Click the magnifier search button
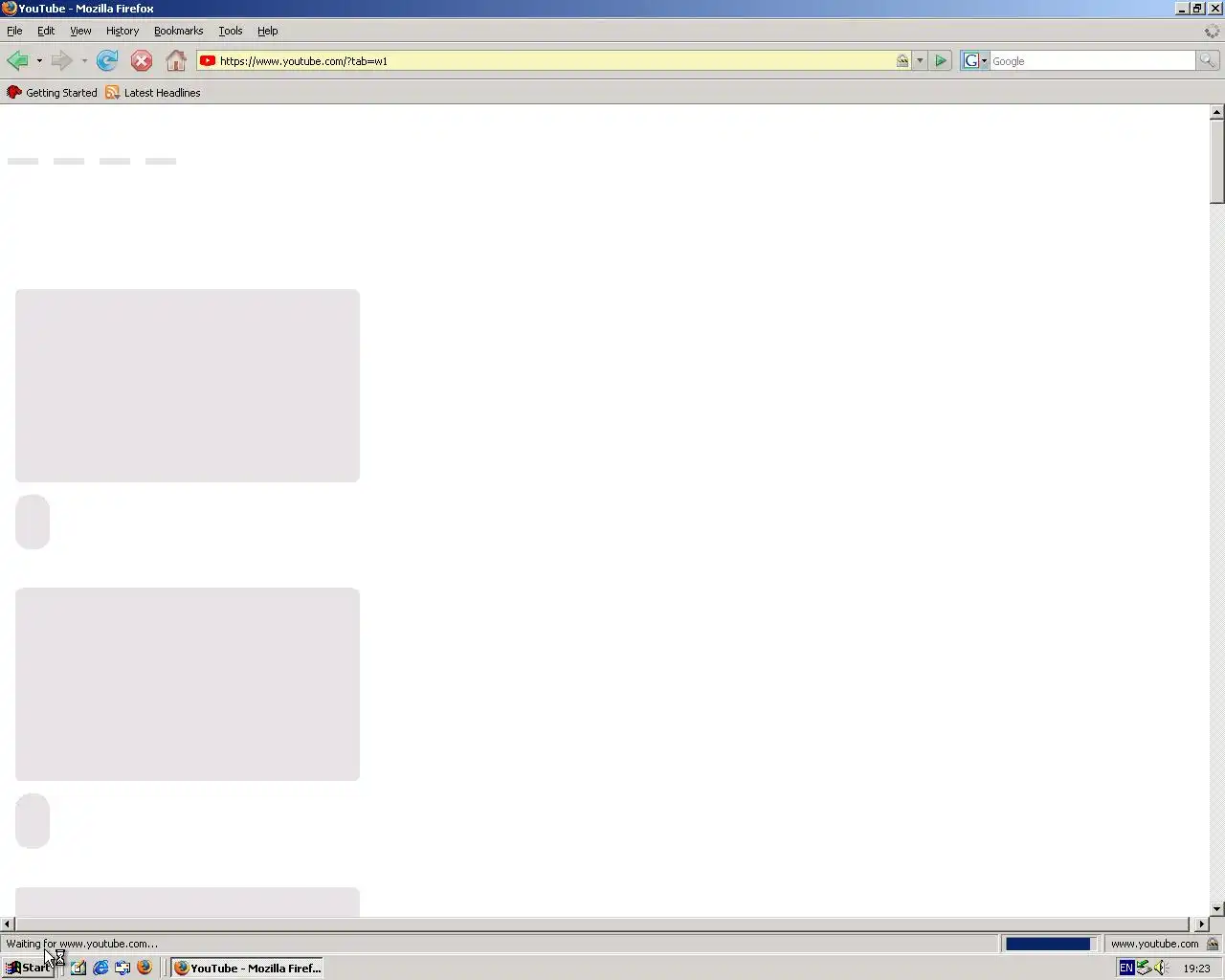Screen dimensions: 1225x980 pos(1208,61)
